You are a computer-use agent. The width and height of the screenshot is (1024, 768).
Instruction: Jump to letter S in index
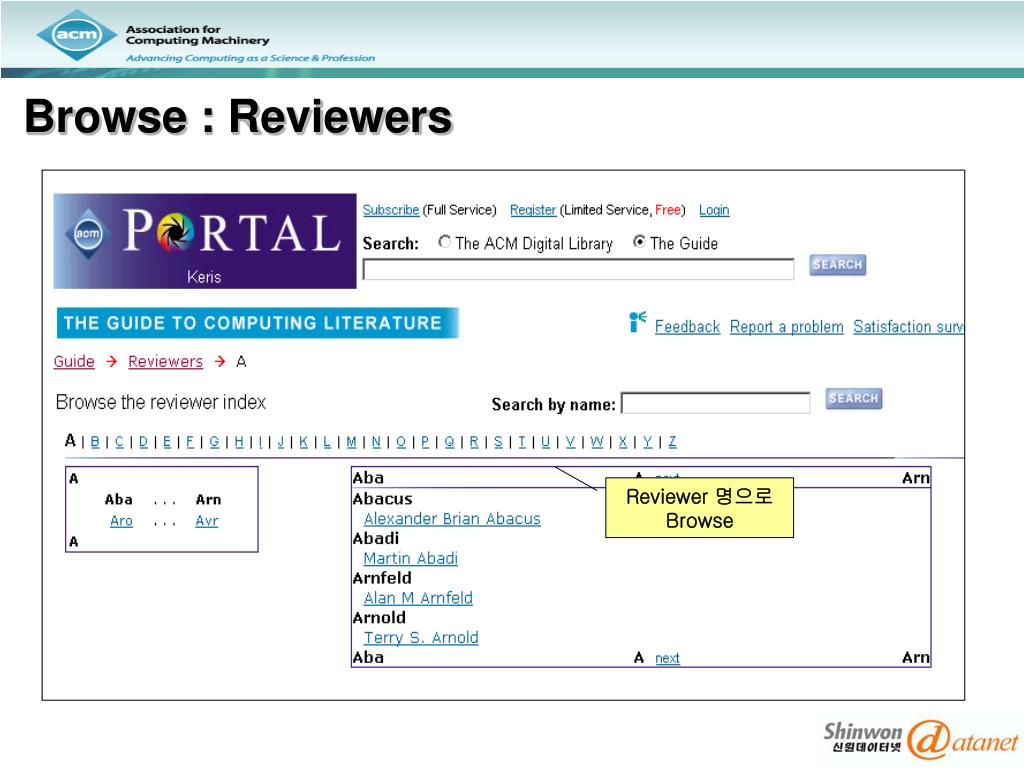(498, 442)
